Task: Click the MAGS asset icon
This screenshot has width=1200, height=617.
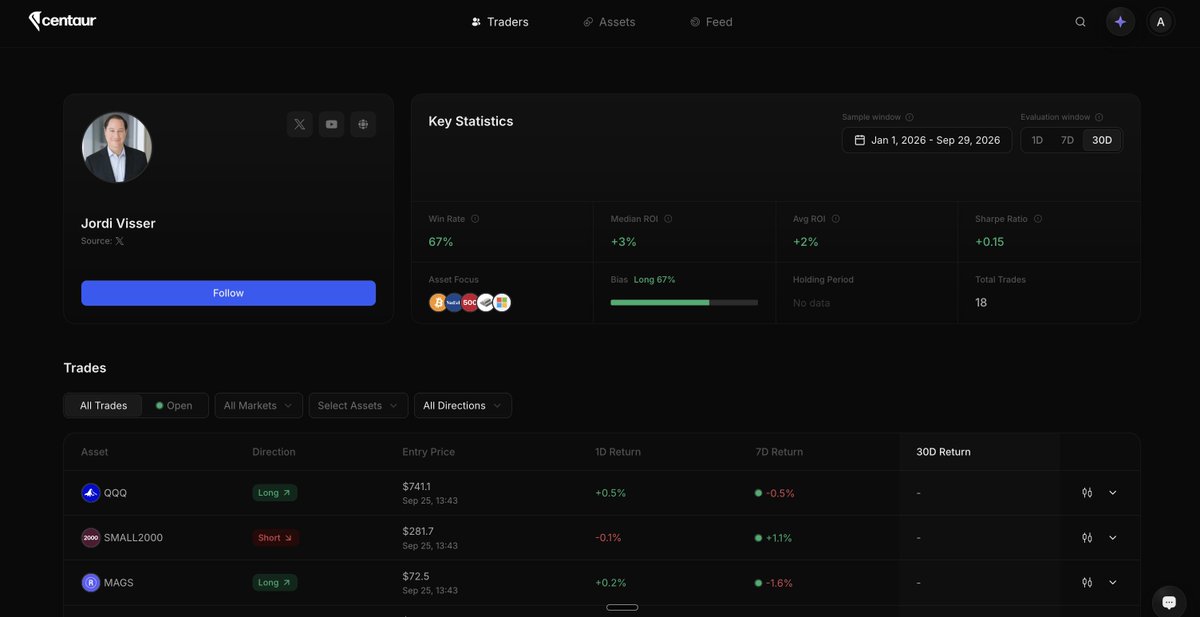Action: pos(91,582)
